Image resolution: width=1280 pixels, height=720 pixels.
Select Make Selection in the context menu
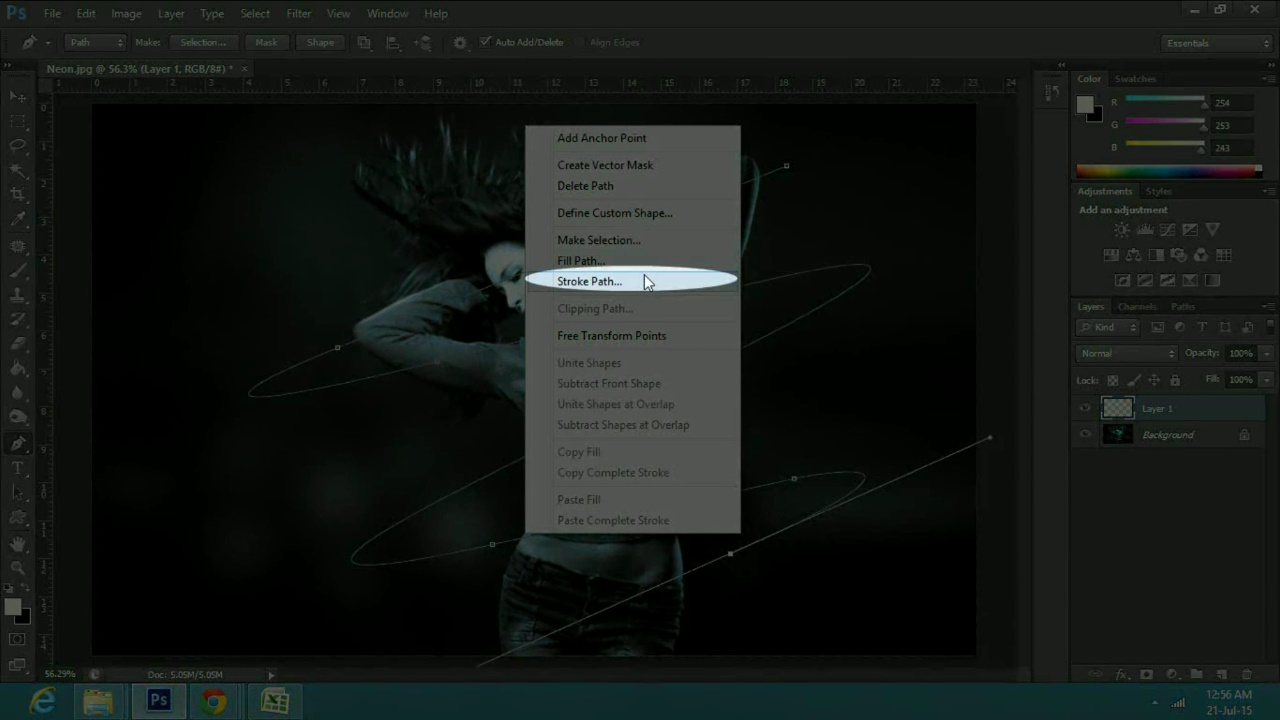[x=598, y=240]
